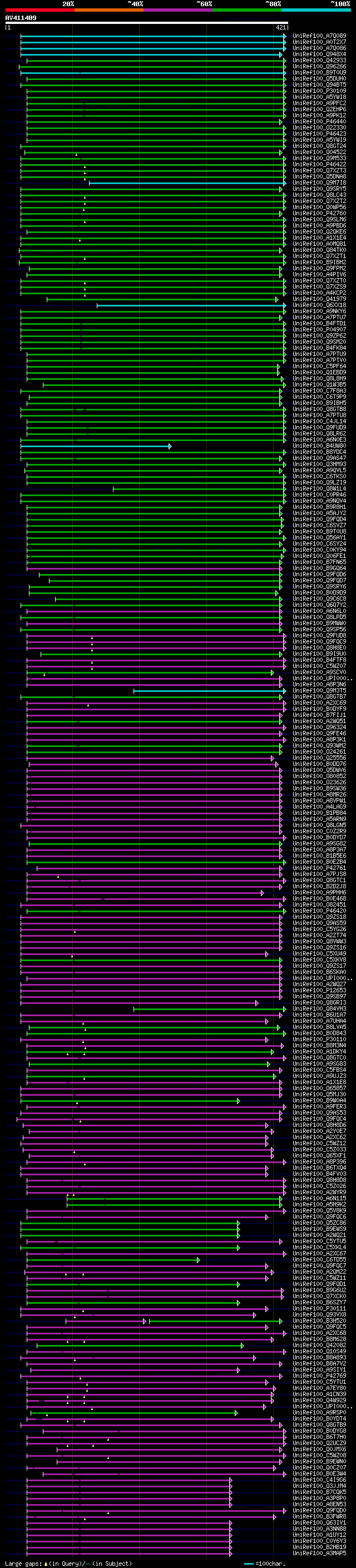356x1568 pixels.
Task: Select the UniRef100_Q8GTB7 label
Action: click(x=319, y=697)
